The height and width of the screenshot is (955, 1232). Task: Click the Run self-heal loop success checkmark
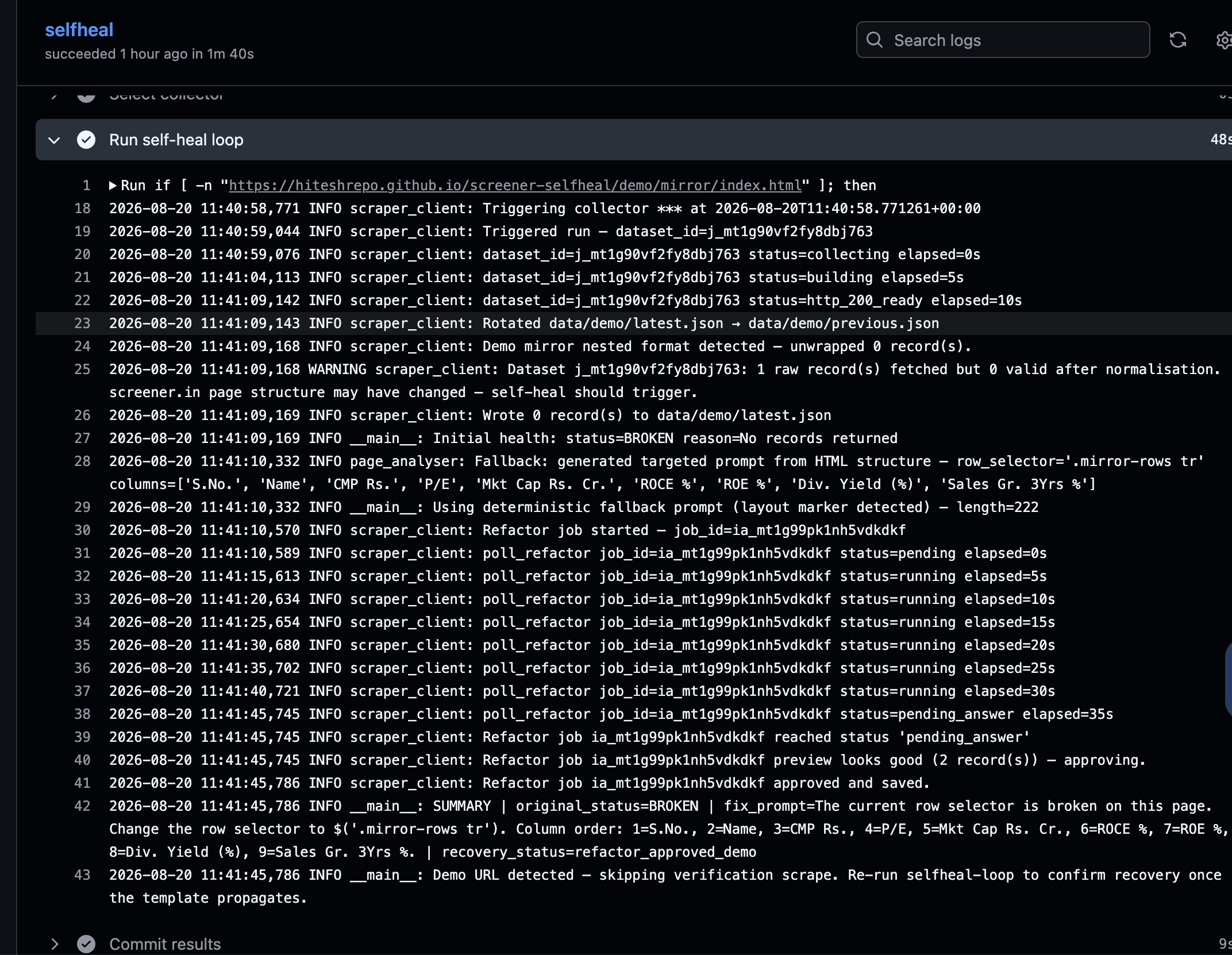click(x=86, y=140)
